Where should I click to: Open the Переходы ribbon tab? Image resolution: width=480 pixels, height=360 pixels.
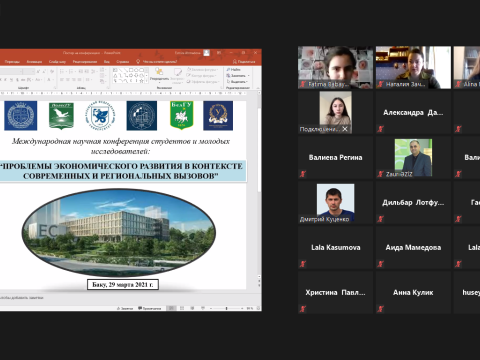point(12,62)
